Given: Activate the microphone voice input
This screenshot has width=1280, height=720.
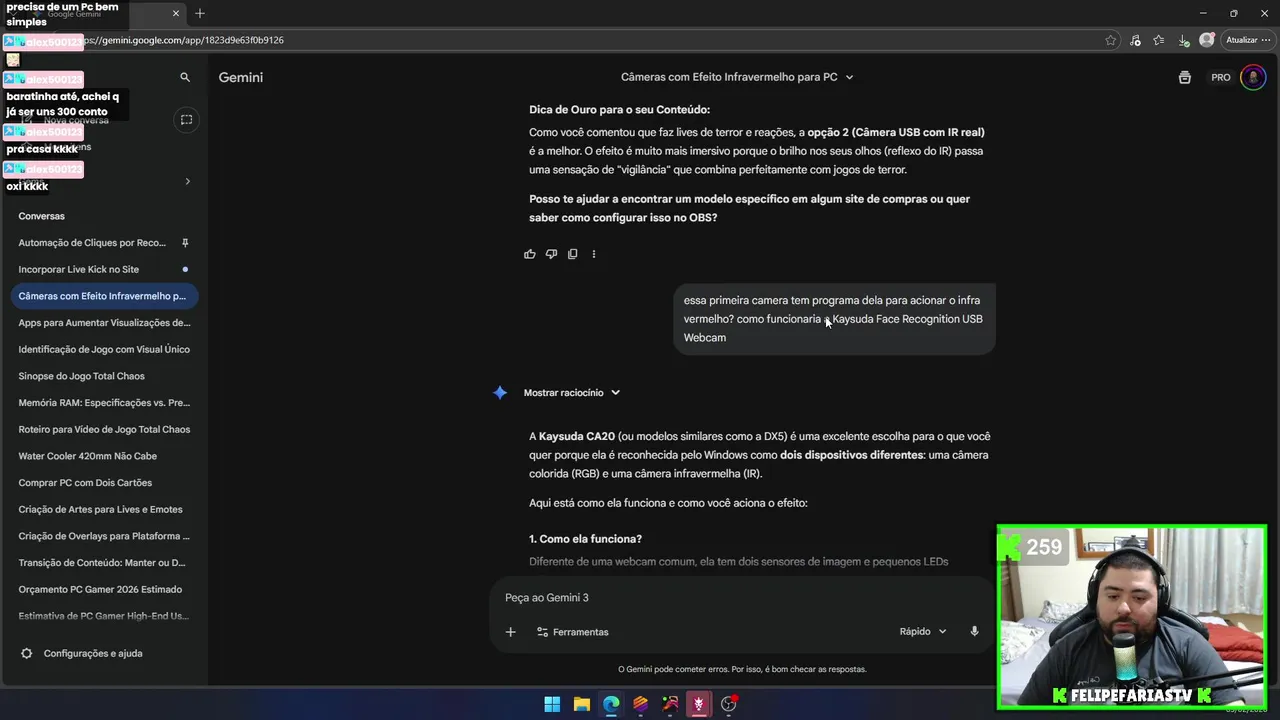Looking at the screenshot, I should click(x=974, y=632).
